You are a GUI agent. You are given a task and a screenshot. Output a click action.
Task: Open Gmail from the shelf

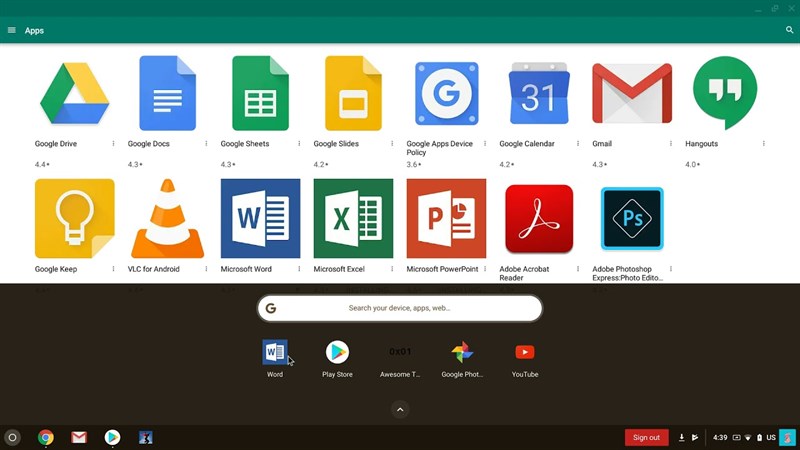click(79, 437)
